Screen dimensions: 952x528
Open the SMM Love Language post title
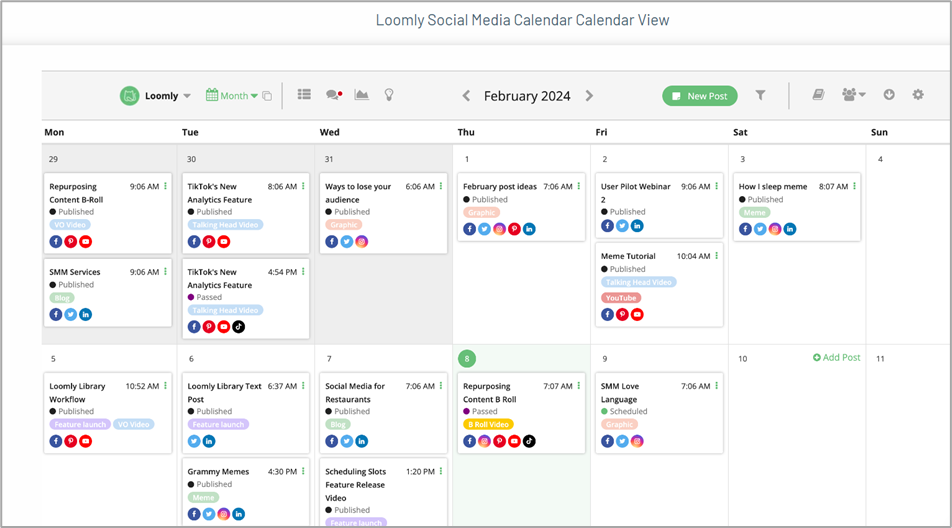620,393
